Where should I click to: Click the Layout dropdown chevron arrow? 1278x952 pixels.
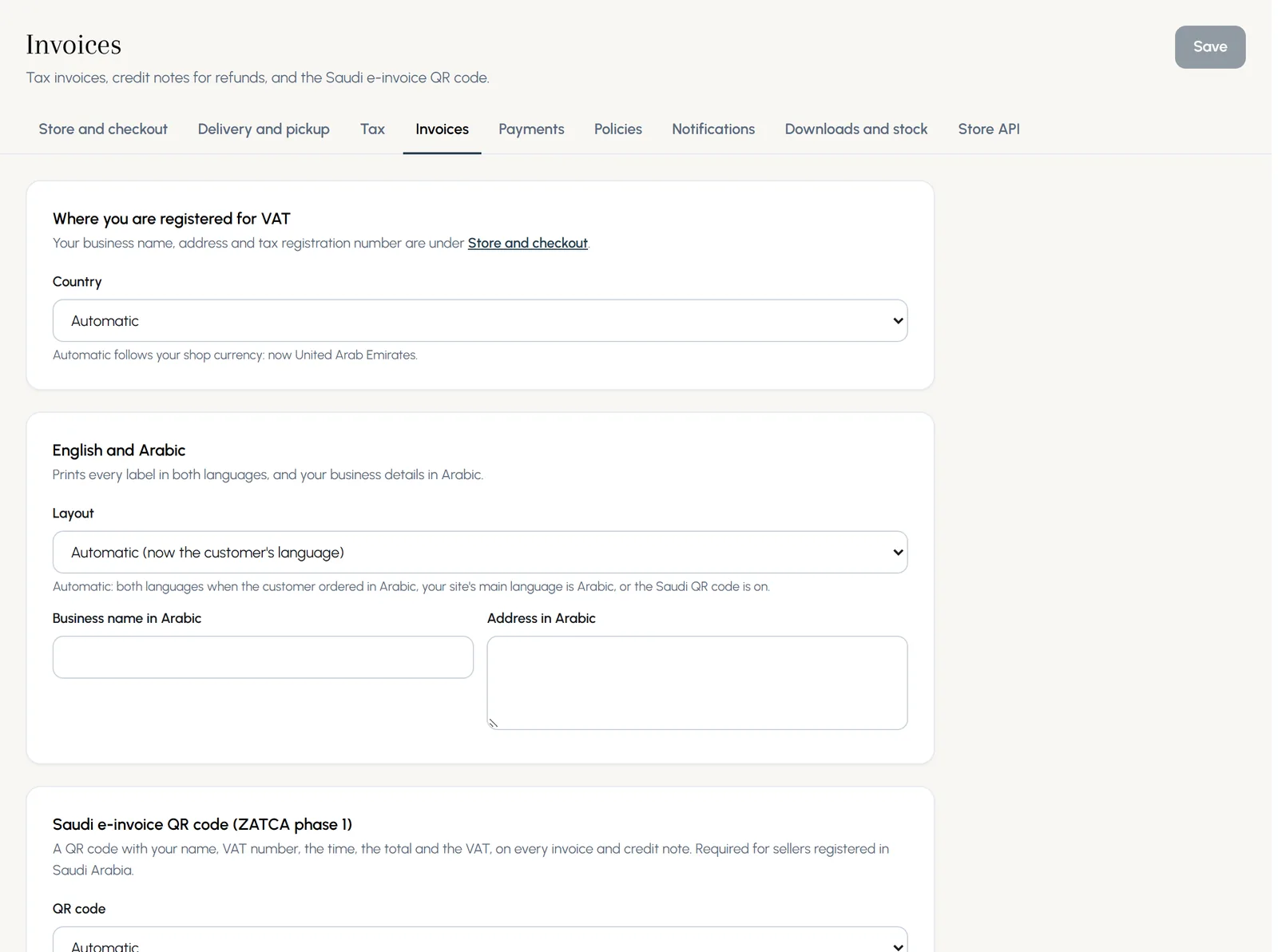click(x=898, y=553)
